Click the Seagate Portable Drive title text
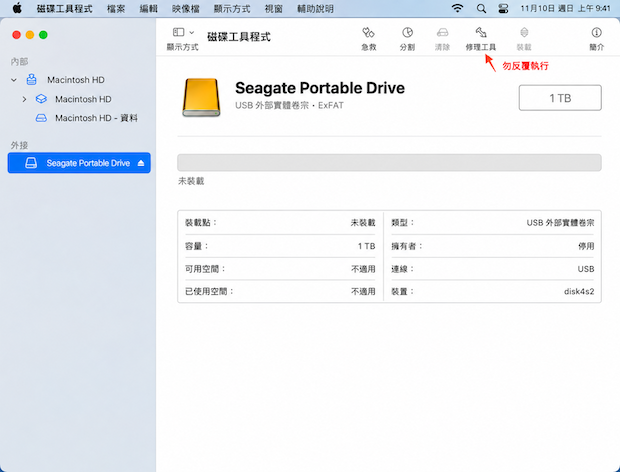 pos(319,88)
